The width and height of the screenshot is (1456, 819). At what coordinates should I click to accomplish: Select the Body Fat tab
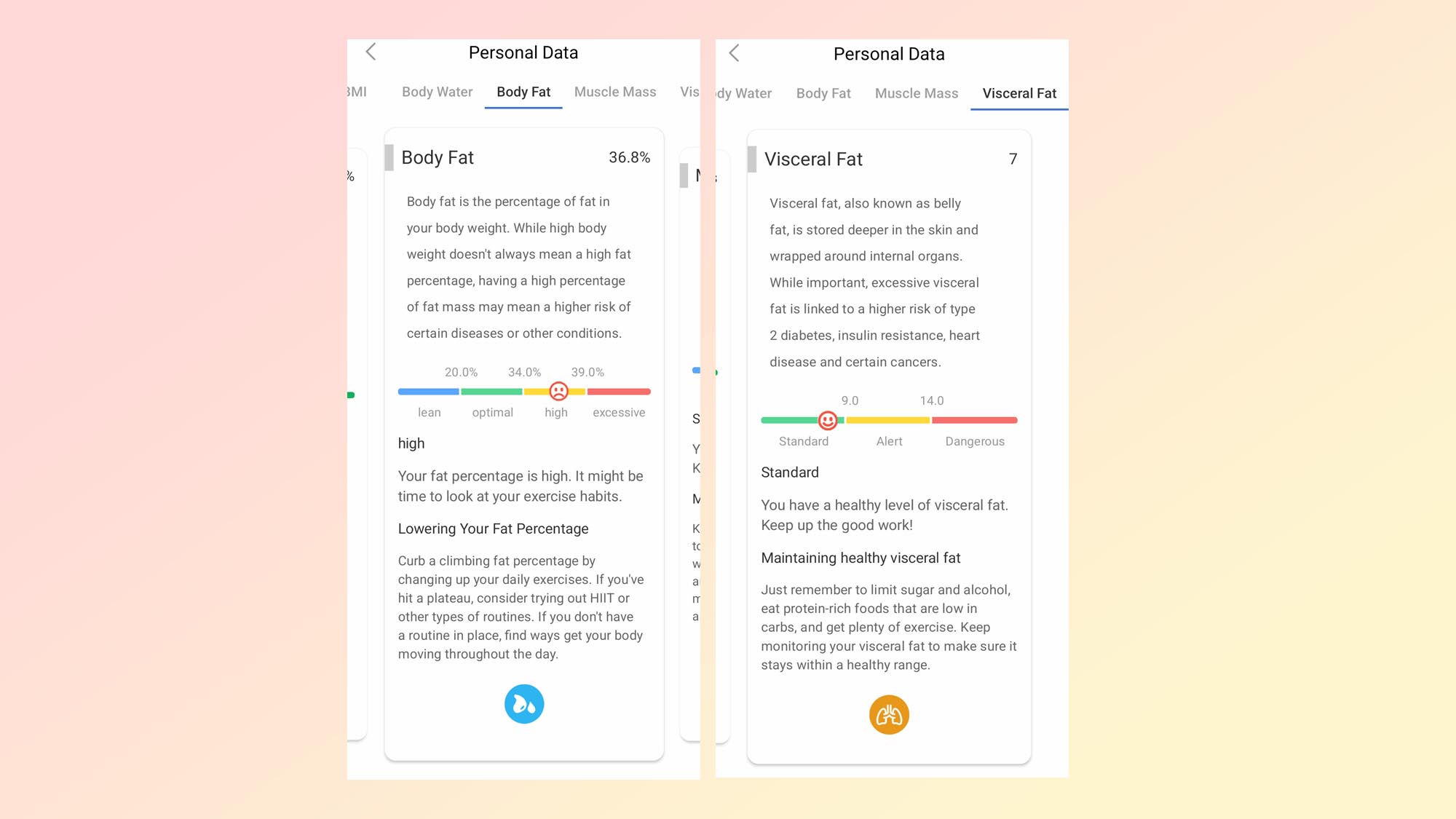click(523, 92)
